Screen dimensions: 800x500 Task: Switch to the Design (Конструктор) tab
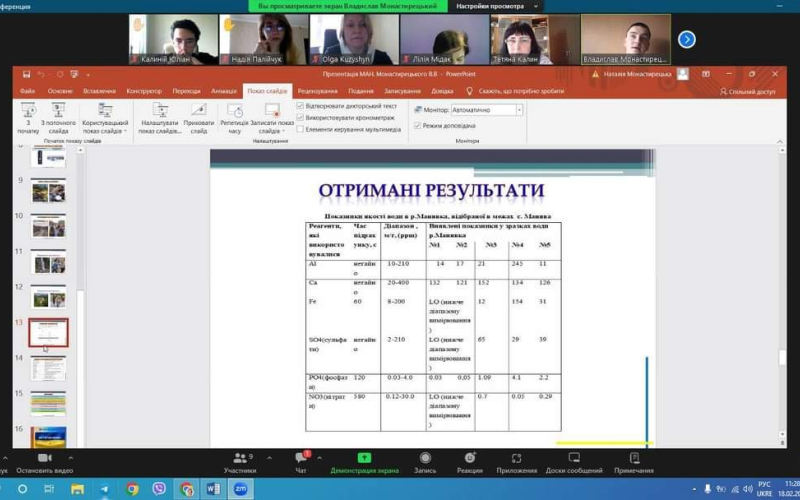144,91
